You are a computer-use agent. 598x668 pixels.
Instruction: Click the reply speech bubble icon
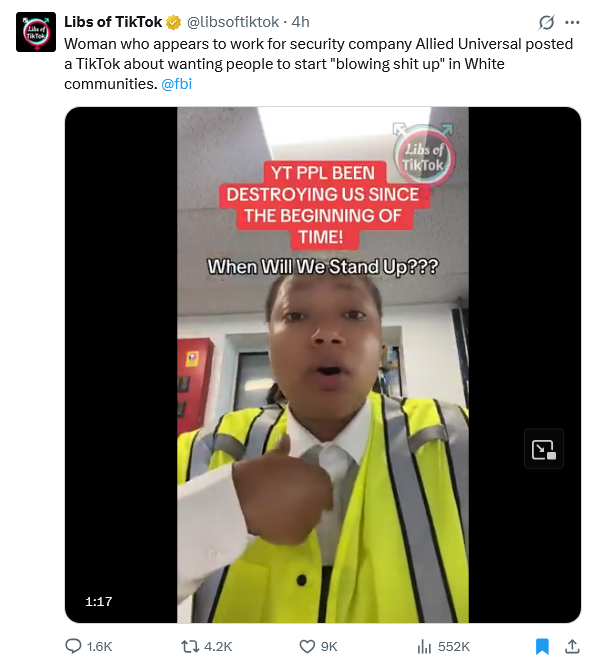(73, 646)
